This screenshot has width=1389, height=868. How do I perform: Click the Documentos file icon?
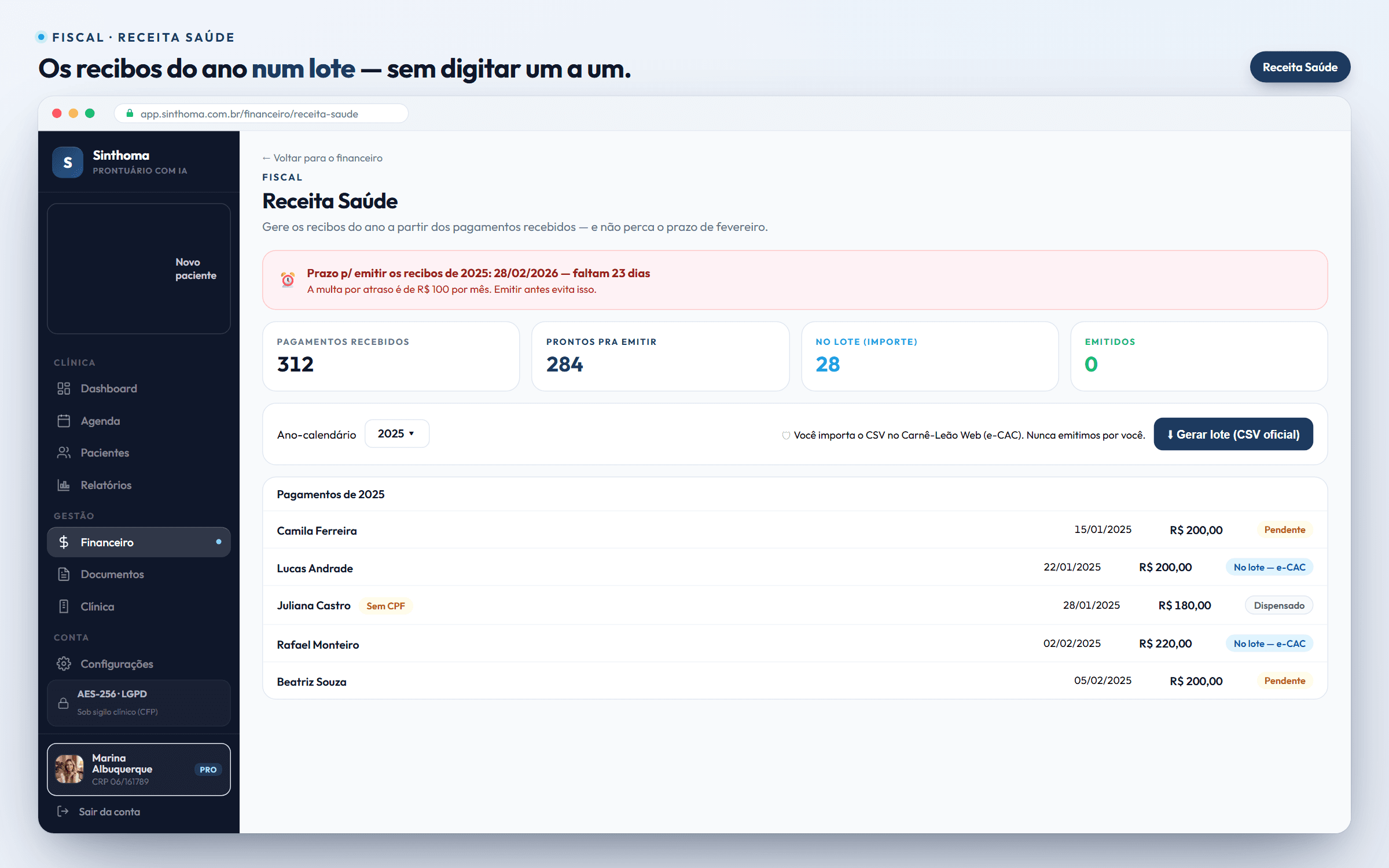click(64, 574)
